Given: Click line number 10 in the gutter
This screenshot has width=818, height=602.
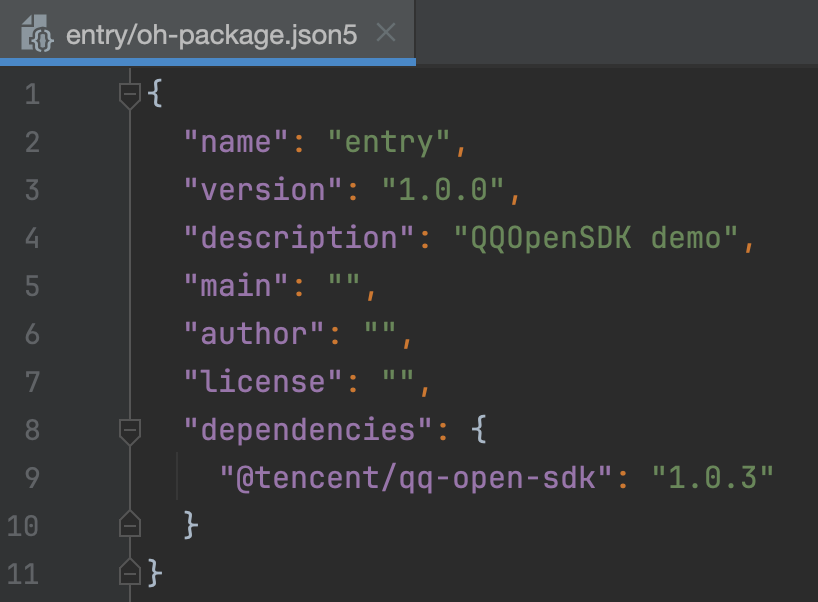Looking at the screenshot, I should click(x=23, y=526).
